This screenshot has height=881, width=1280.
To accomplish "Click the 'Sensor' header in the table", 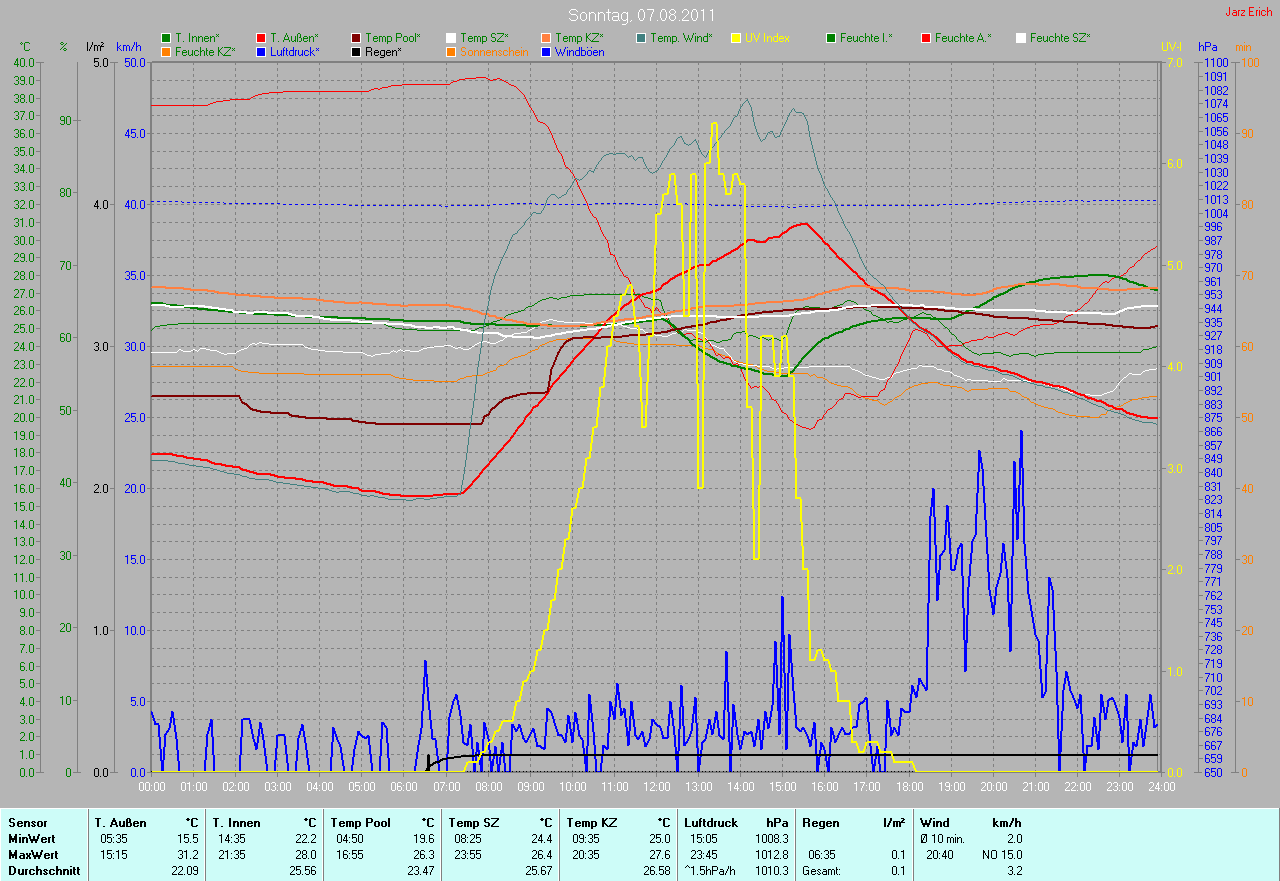I will pos(27,823).
